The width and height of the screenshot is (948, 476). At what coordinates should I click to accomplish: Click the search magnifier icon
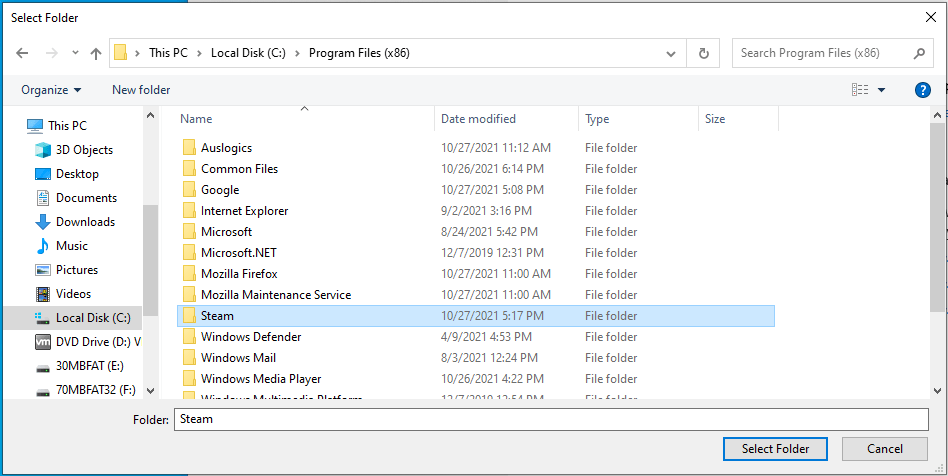tap(920, 53)
